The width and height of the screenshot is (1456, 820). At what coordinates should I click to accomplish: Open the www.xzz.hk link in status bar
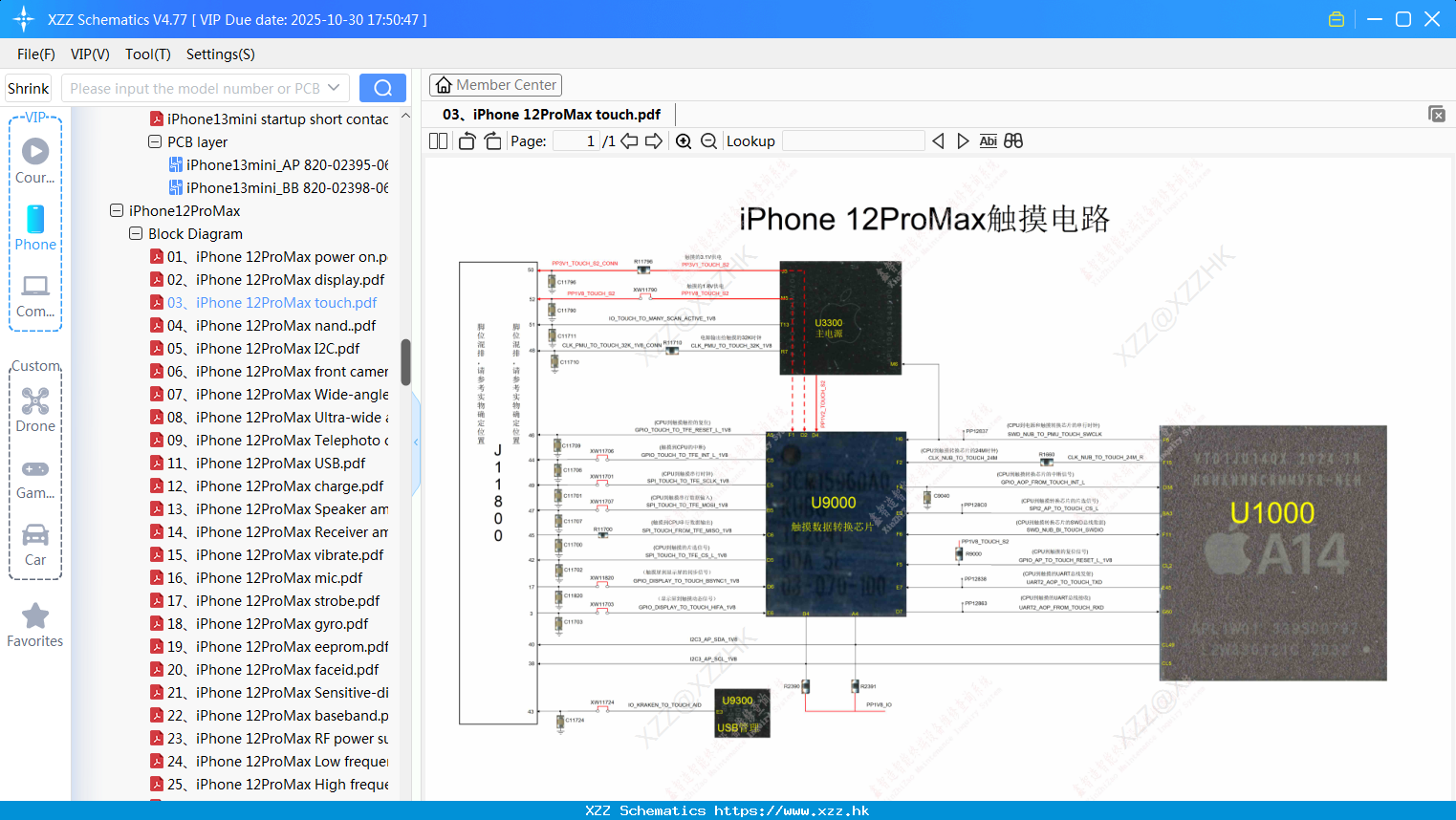pos(792,810)
